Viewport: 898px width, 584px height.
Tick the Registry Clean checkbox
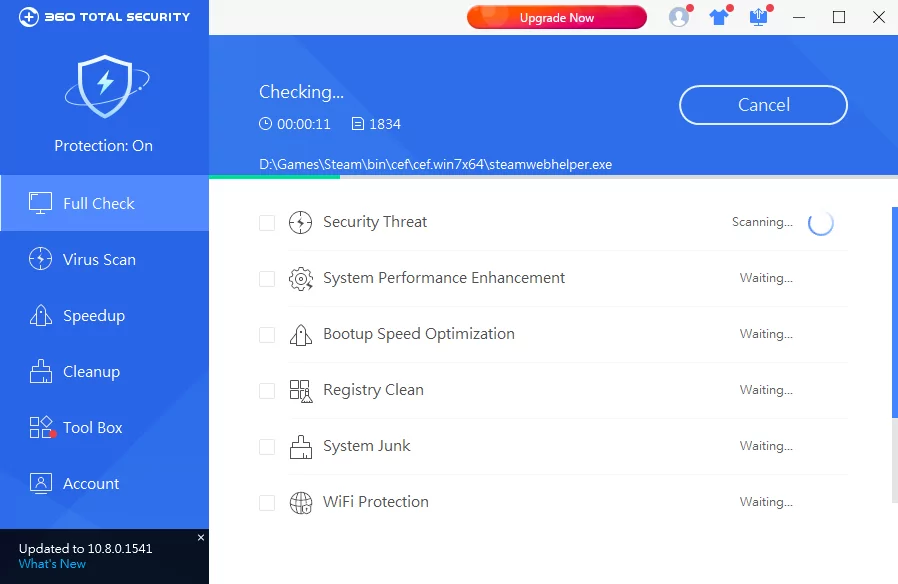267,390
